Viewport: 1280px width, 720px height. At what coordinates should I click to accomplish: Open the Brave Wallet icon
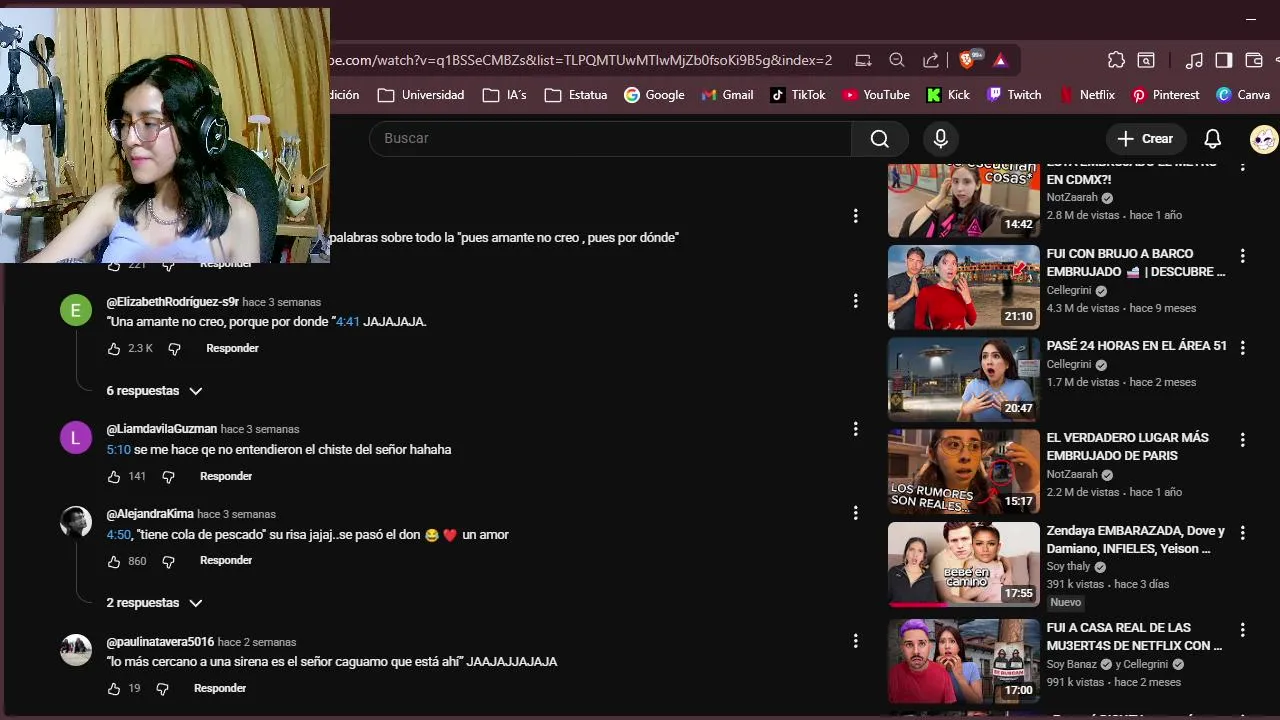pos(1253,60)
